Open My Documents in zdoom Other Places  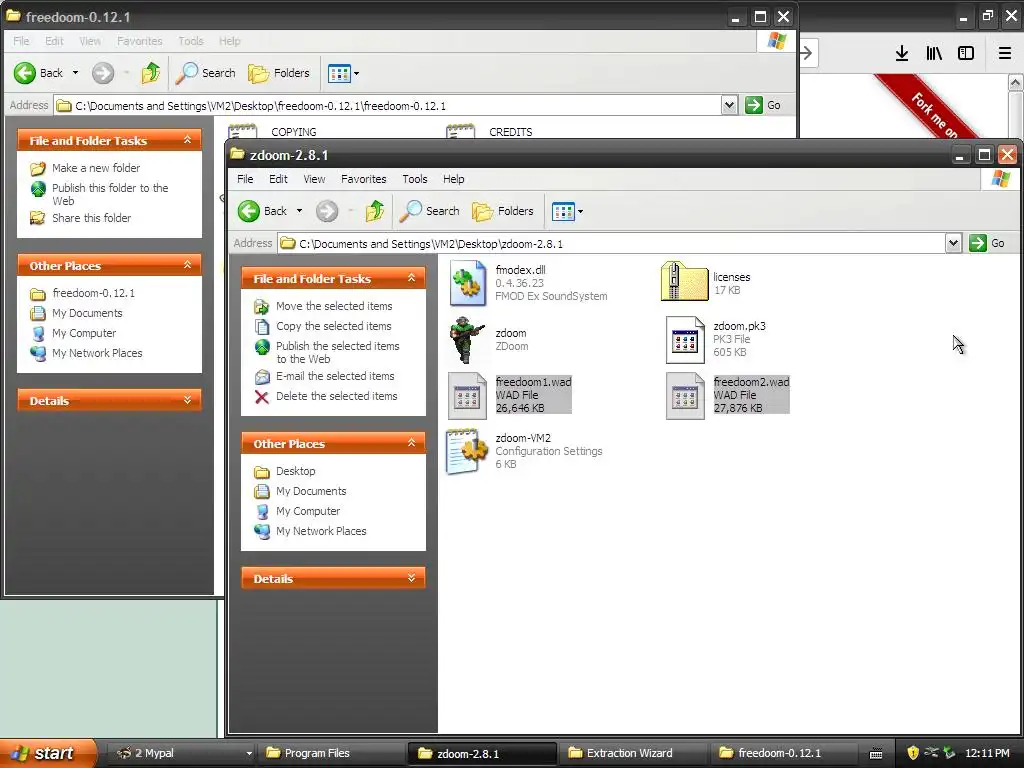tap(311, 491)
